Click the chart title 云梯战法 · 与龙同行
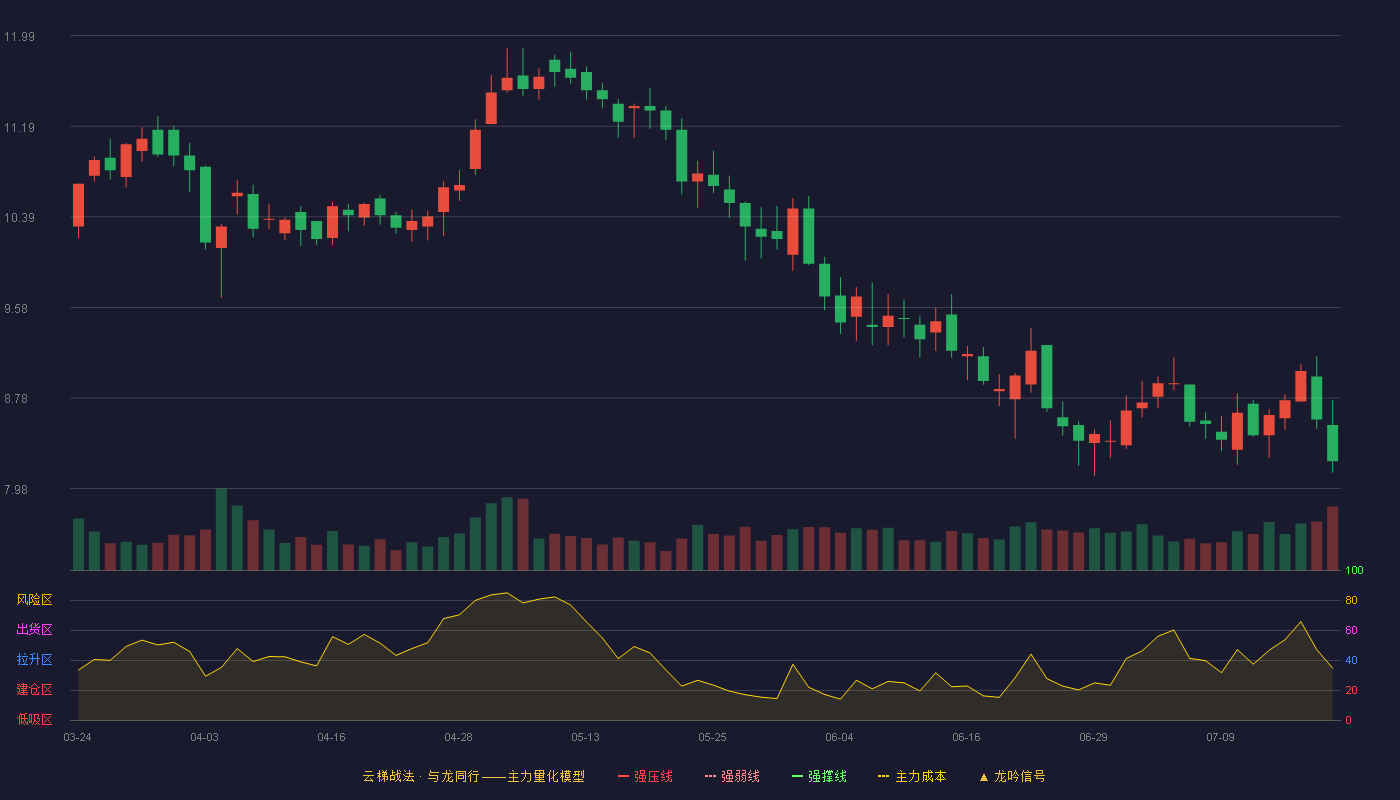The height and width of the screenshot is (800, 1400). pyautogui.click(x=420, y=776)
